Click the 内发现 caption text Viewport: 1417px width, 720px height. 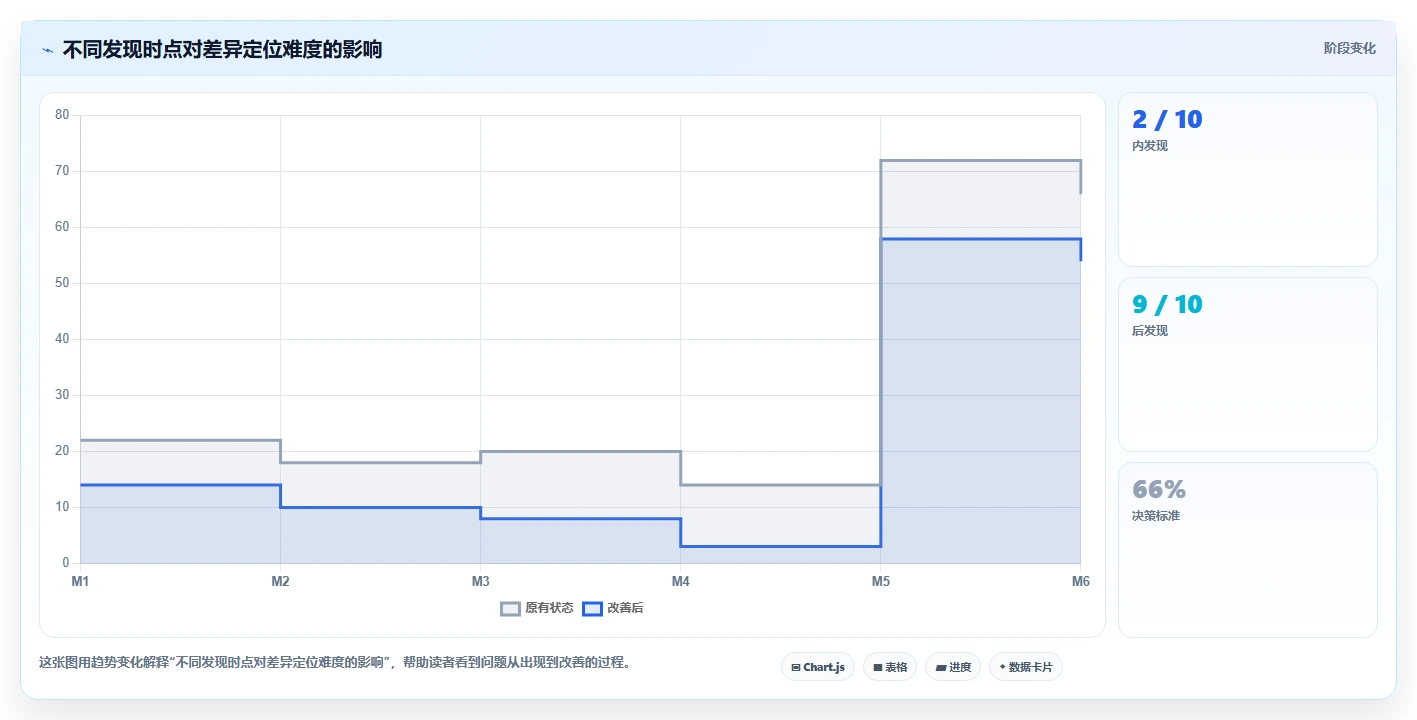coord(1150,146)
